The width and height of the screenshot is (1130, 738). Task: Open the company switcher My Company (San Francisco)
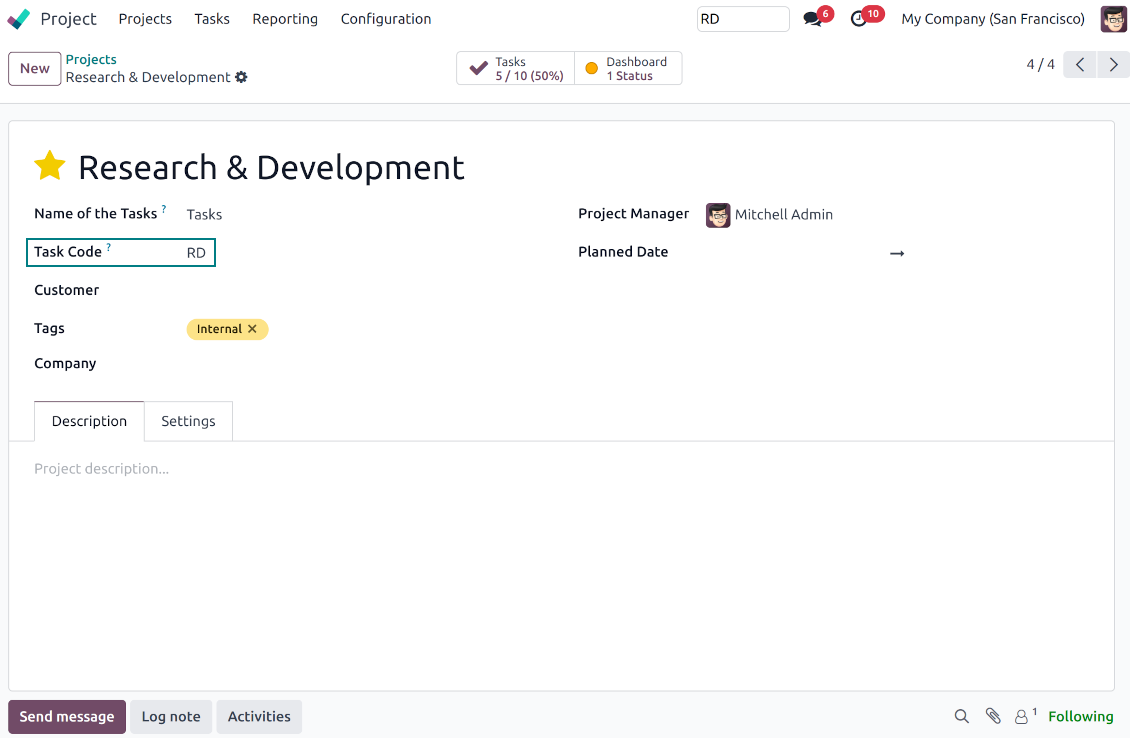pos(992,19)
